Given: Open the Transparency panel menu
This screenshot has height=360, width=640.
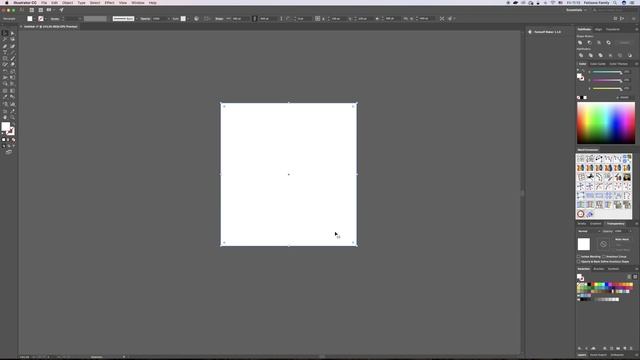Looking at the screenshot, I should click(636, 224).
